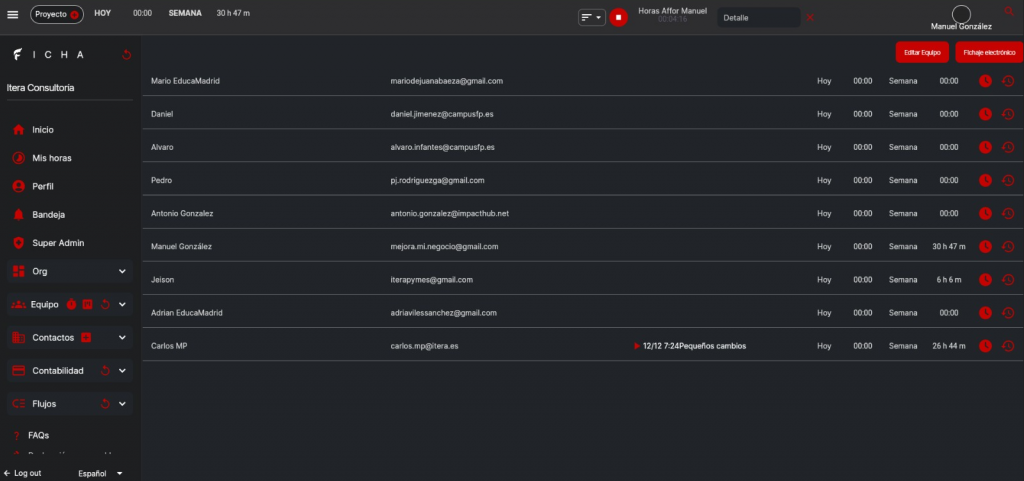The height and width of the screenshot is (481, 1024).
Task: Open the history icon in Carlos MP's row
Action: [1008, 346]
